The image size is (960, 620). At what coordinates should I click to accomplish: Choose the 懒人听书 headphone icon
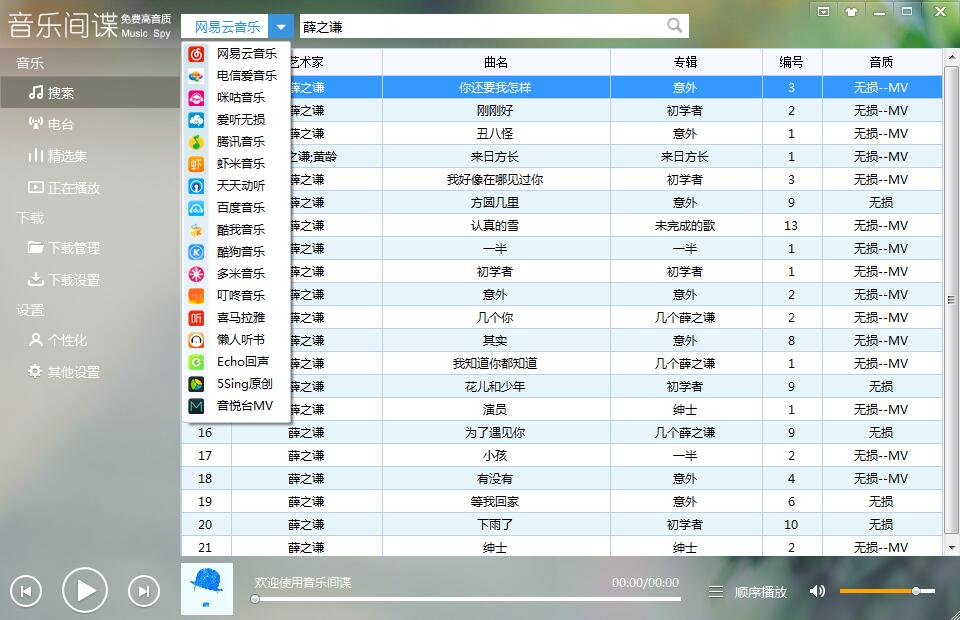[196, 340]
